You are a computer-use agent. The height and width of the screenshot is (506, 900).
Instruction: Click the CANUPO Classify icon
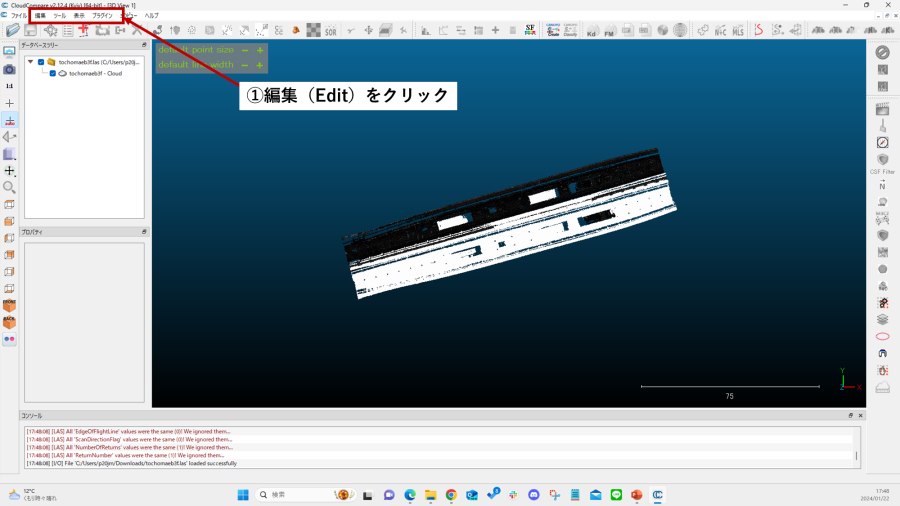pyautogui.click(x=570, y=30)
